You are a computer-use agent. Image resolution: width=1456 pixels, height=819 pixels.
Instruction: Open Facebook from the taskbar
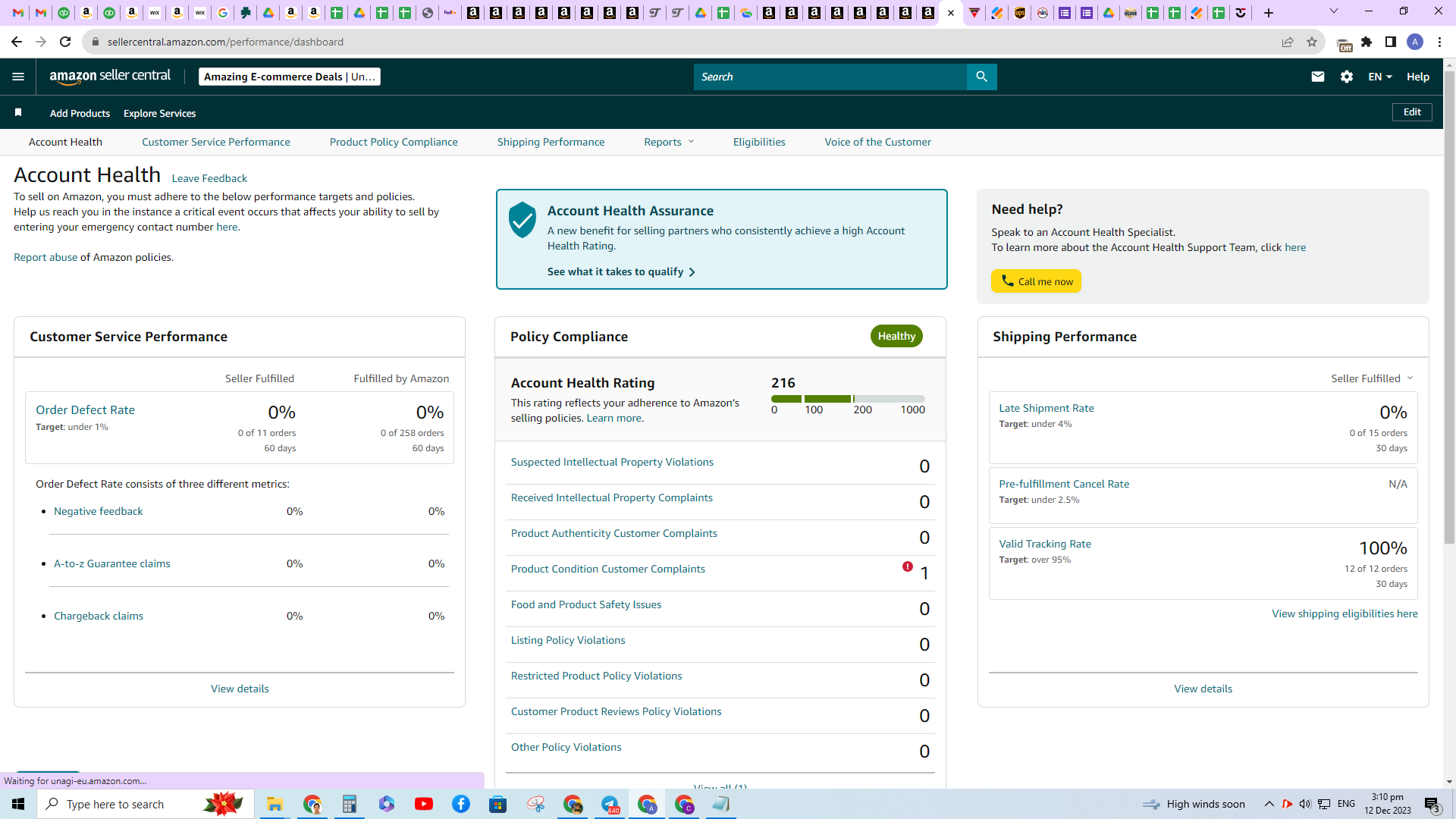coord(461,804)
